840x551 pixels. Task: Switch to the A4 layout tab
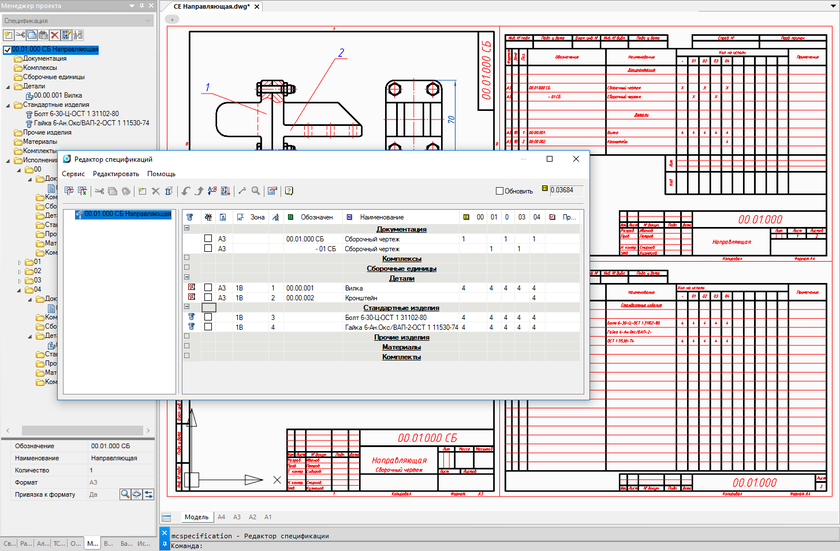(222, 517)
